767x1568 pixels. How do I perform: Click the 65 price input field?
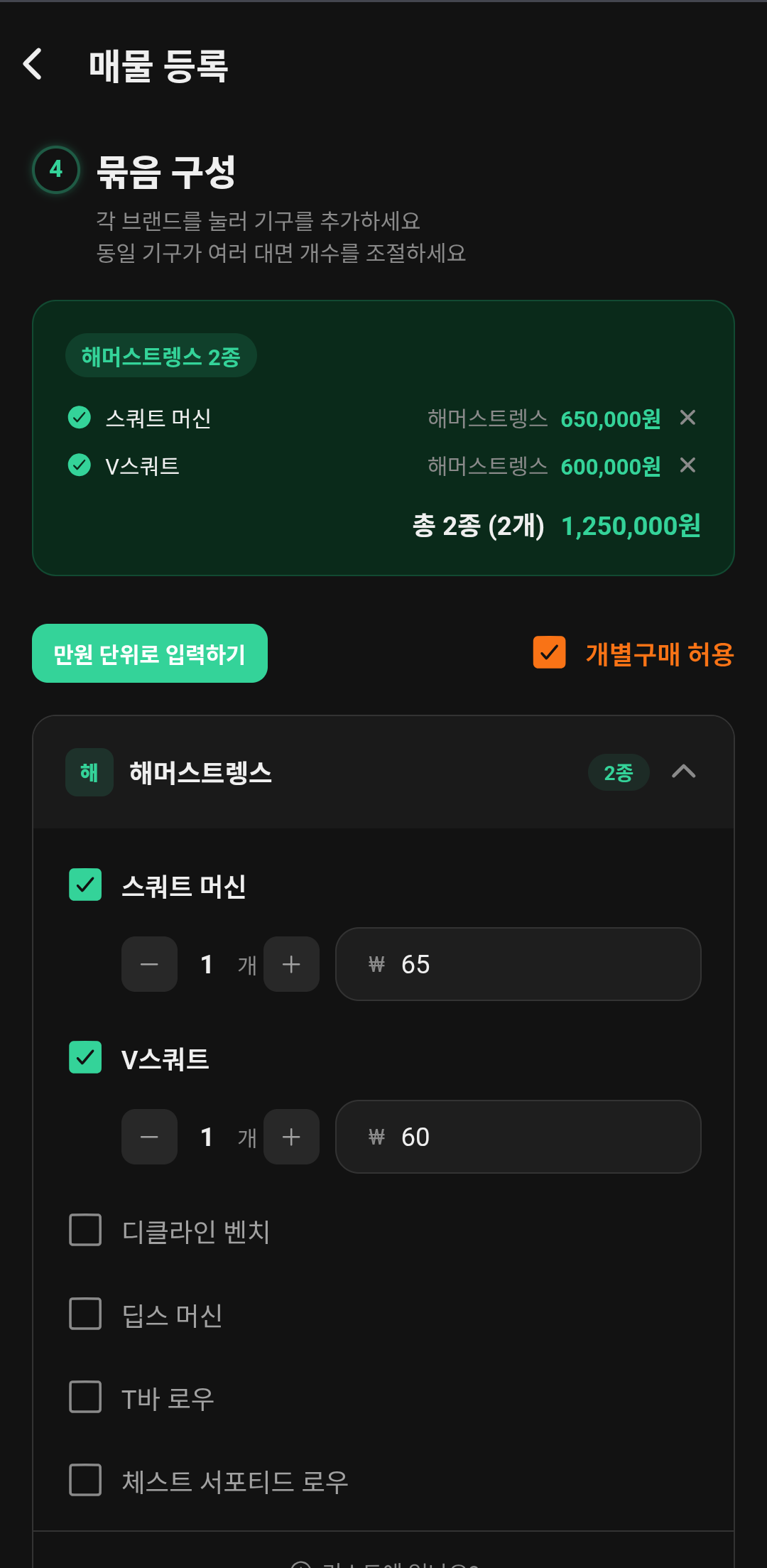click(518, 964)
